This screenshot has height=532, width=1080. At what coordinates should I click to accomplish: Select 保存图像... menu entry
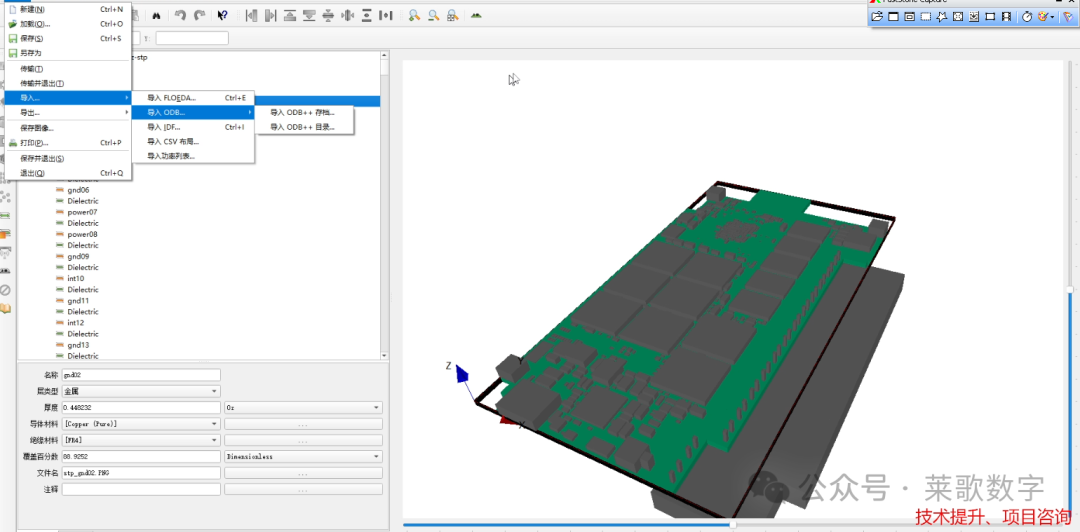68,128
